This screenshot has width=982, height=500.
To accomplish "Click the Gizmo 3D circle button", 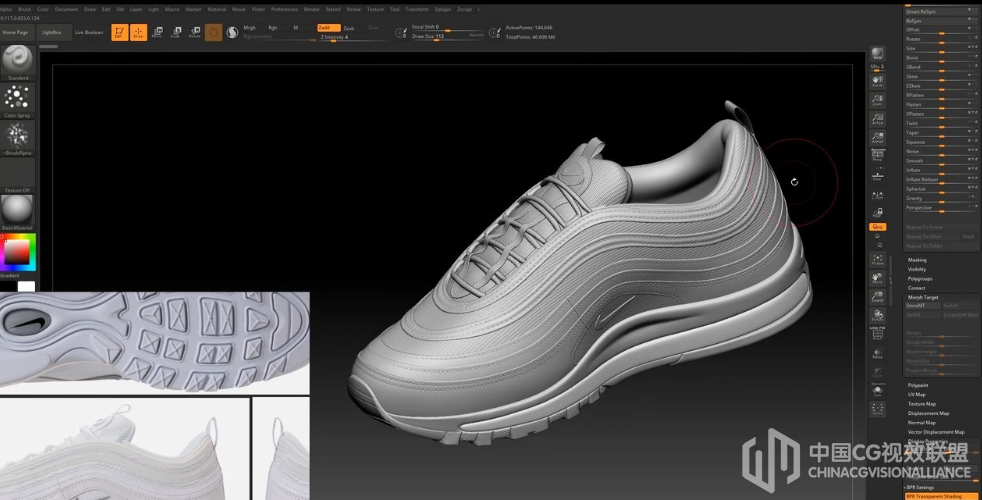I will pos(214,32).
